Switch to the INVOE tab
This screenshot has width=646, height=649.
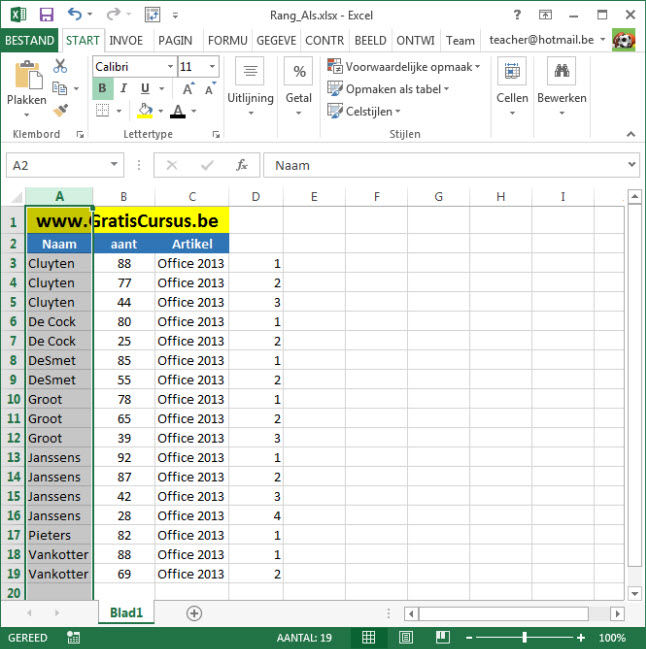tap(126, 40)
